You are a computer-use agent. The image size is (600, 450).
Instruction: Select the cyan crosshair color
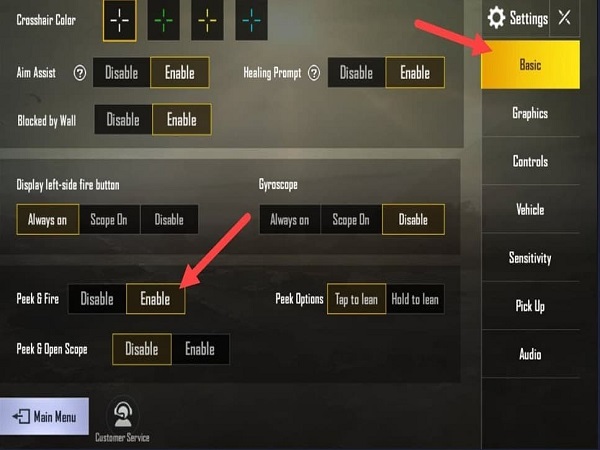click(x=251, y=20)
